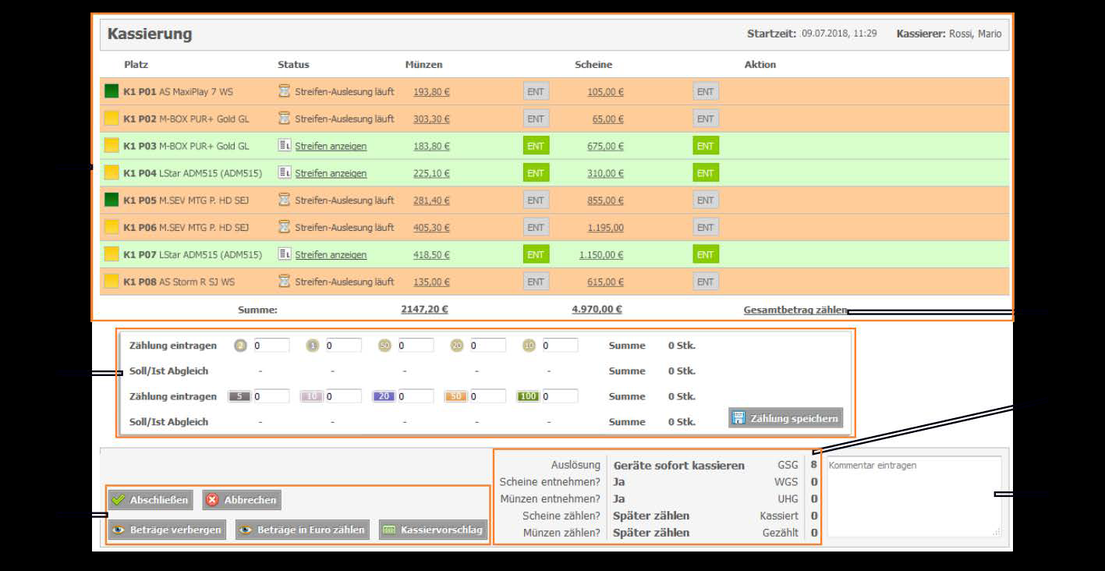Click green coin ENT button for K1 P04
The image size is (1105, 571).
point(536,173)
